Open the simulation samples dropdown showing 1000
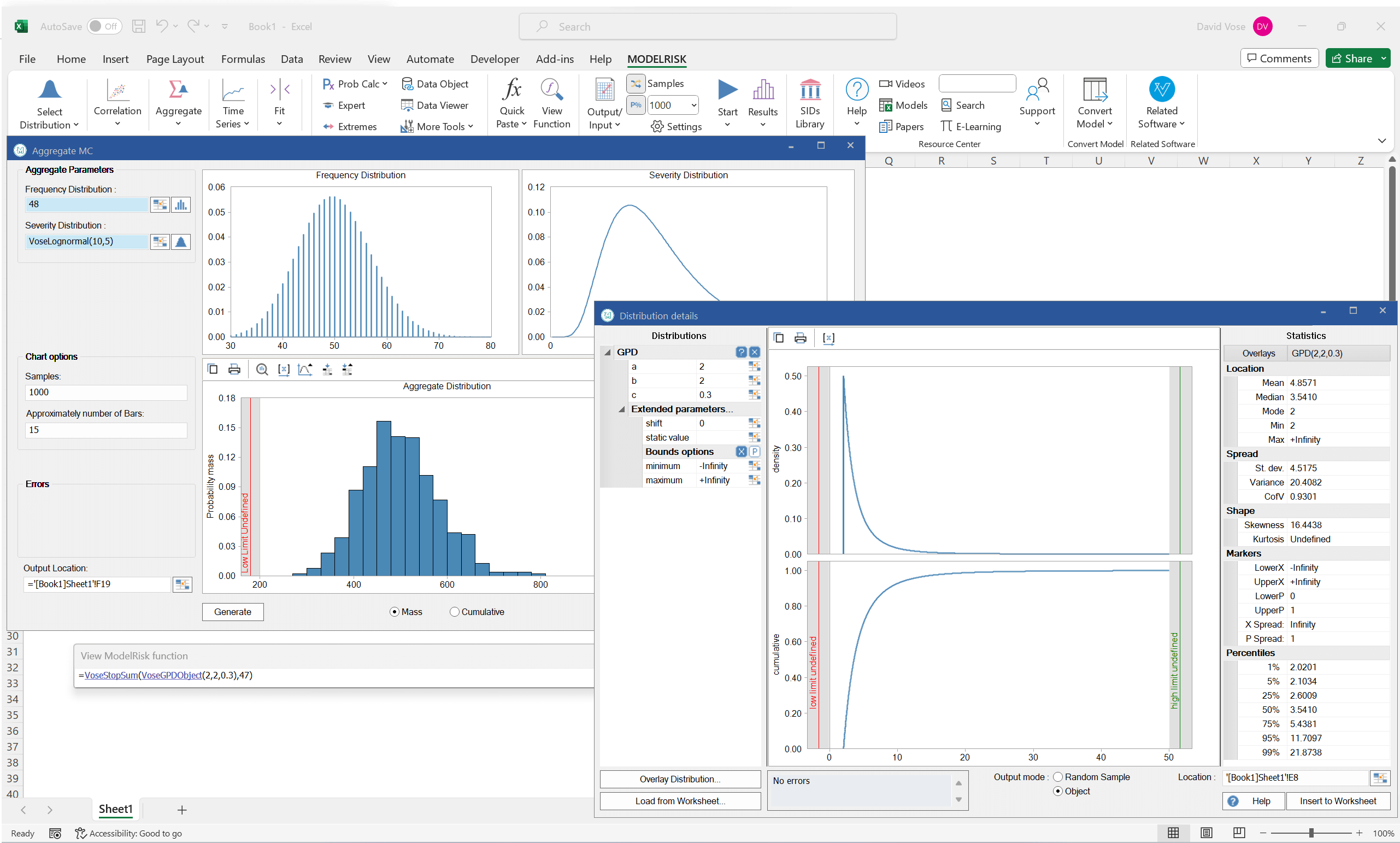Image resolution: width=1400 pixels, height=843 pixels. click(x=694, y=105)
